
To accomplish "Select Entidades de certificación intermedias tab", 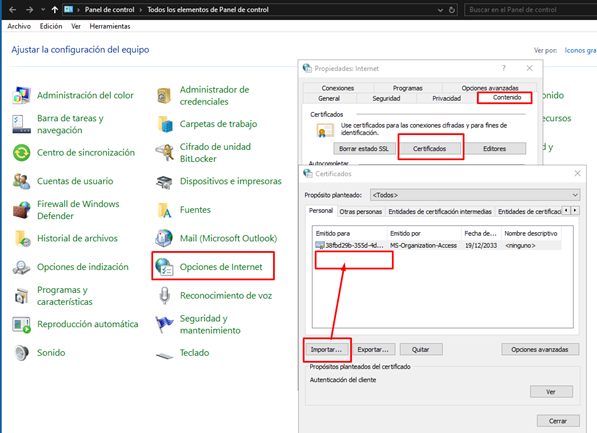I will [440, 211].
